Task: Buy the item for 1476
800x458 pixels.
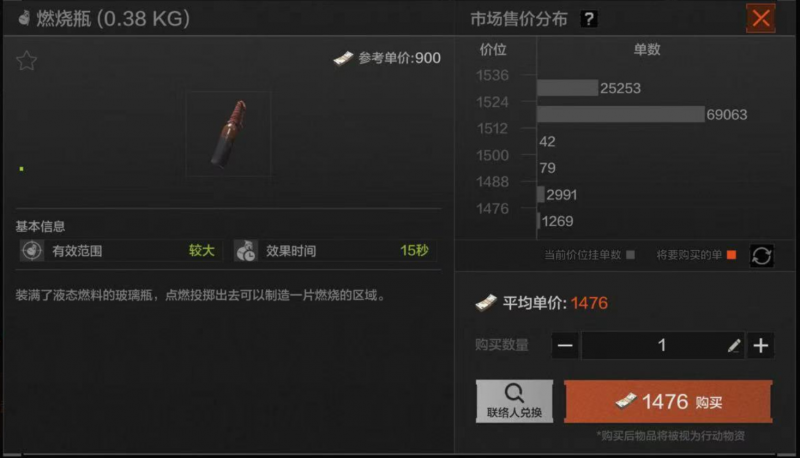Action: coord(668,401)
